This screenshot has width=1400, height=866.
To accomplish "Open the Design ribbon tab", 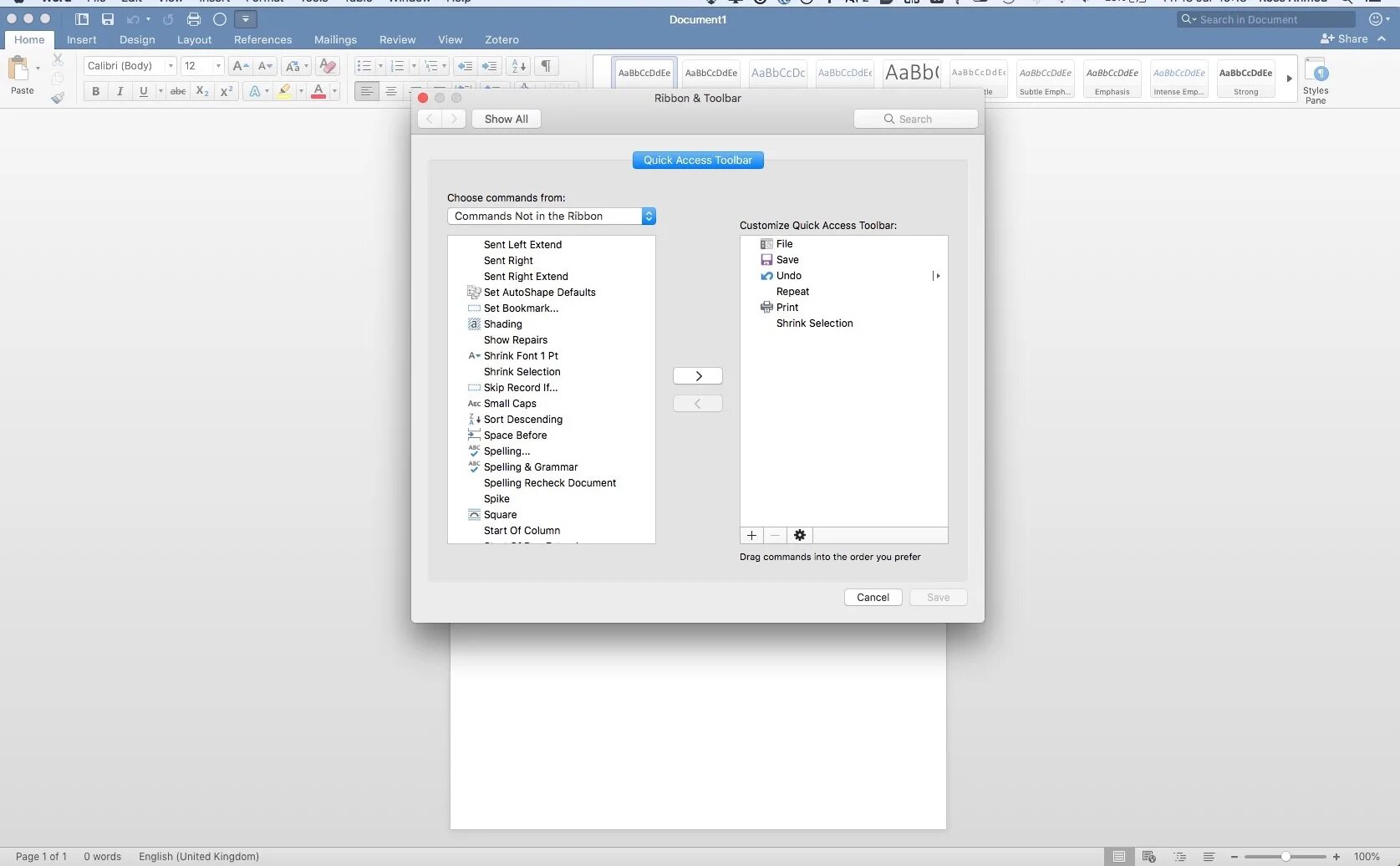I will (x=137, y=40).
